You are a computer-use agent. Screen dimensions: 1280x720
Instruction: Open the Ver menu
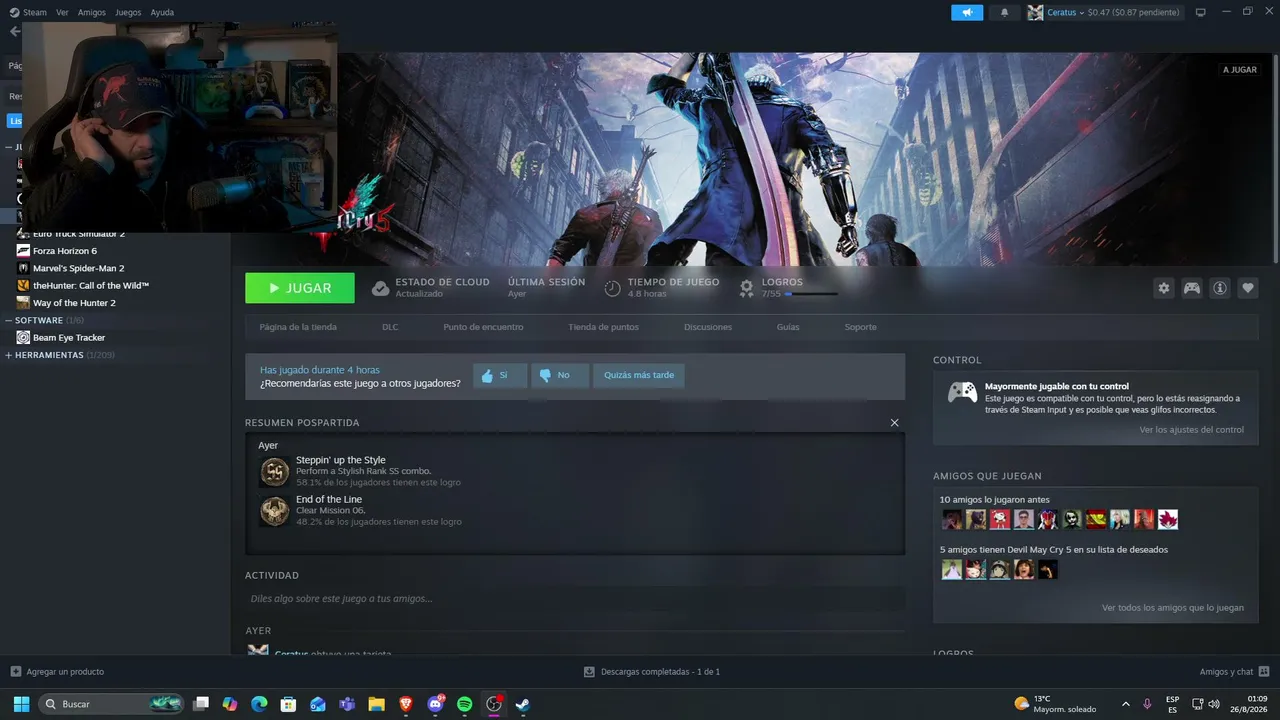tap(63, 12)
